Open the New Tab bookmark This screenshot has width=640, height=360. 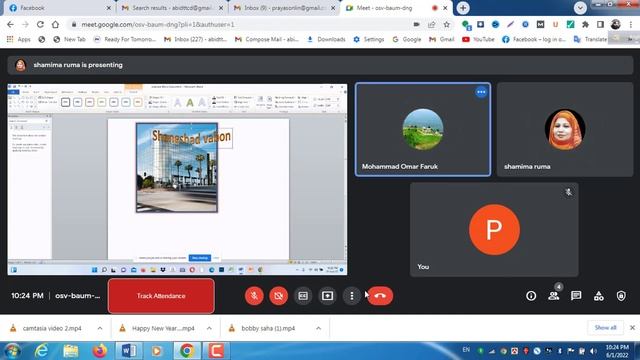tap(69, 39)
